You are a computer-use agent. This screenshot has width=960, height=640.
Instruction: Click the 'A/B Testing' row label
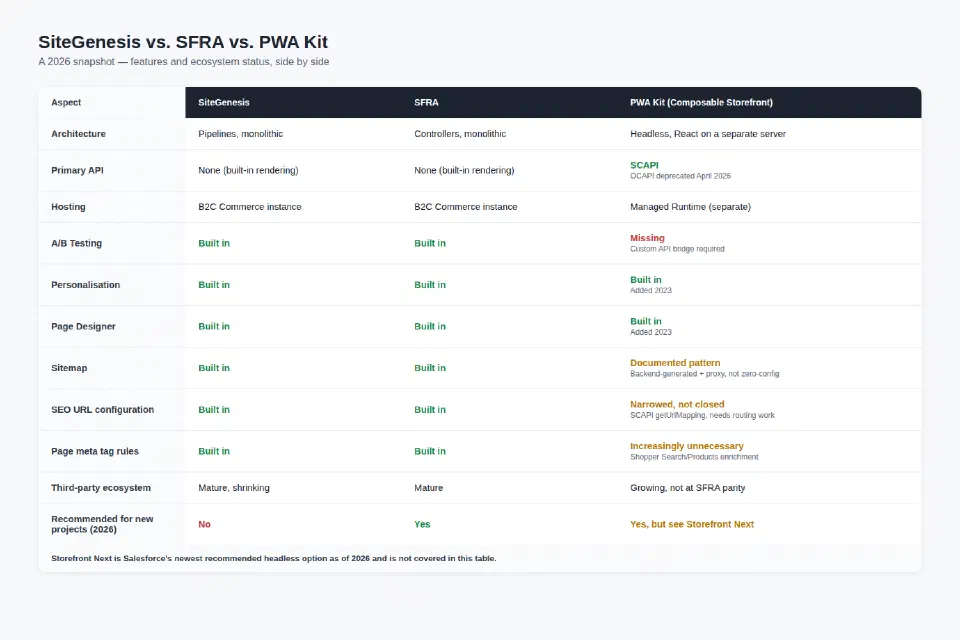pyautogui.click(x=77, y=243)
